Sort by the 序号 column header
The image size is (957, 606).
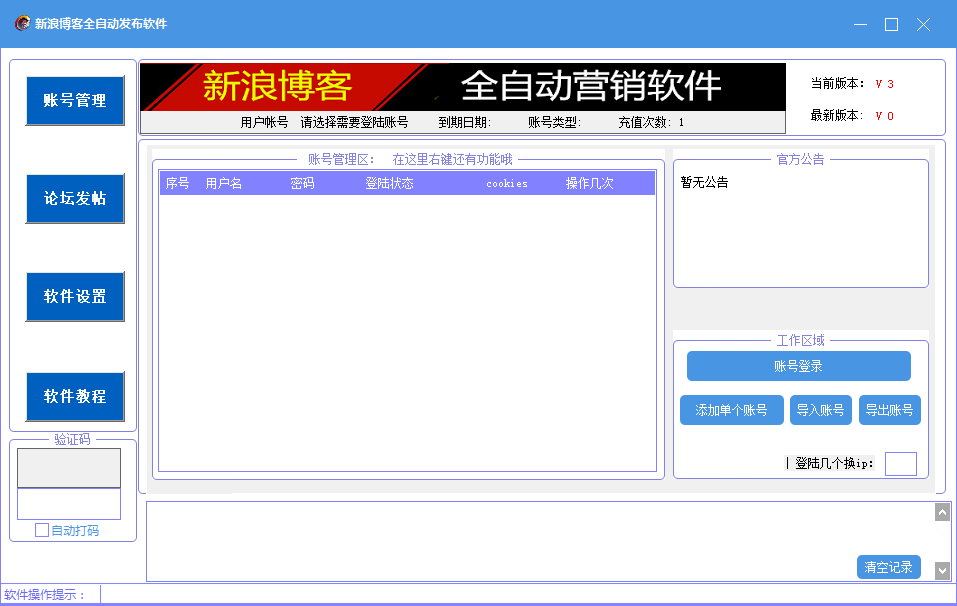178,184
